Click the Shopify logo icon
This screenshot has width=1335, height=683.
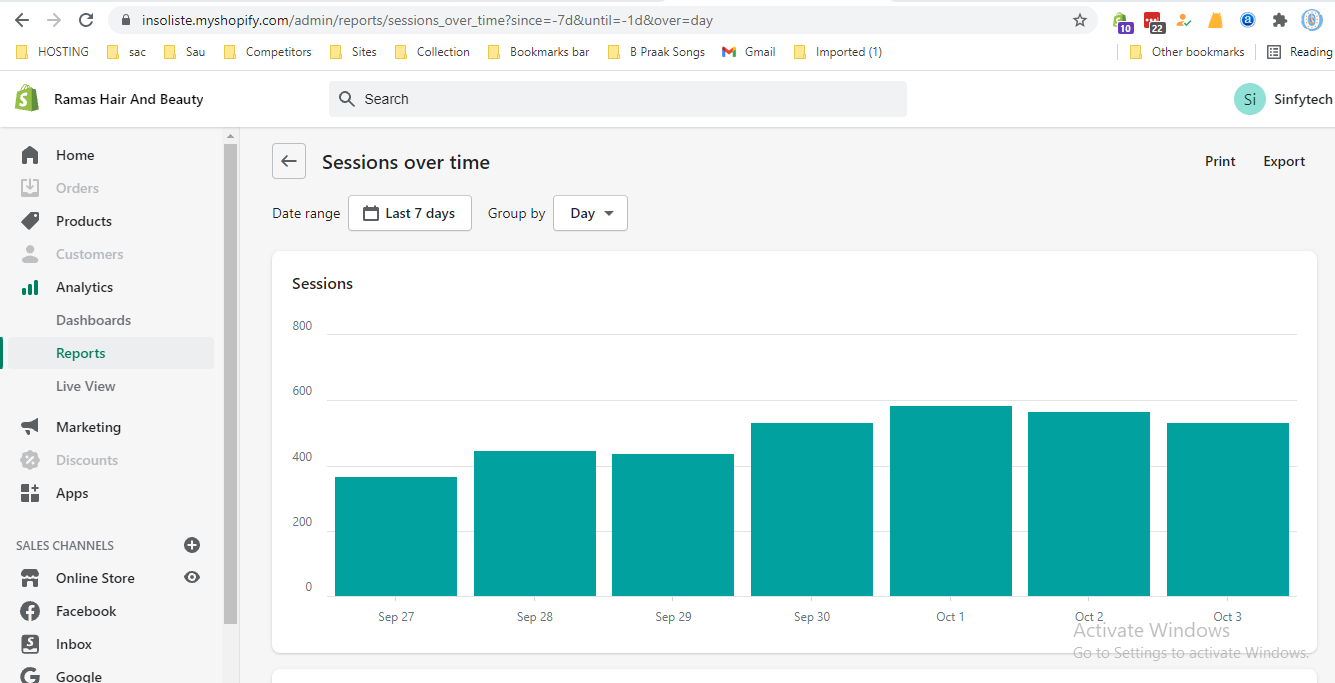[x=27, y=98]
